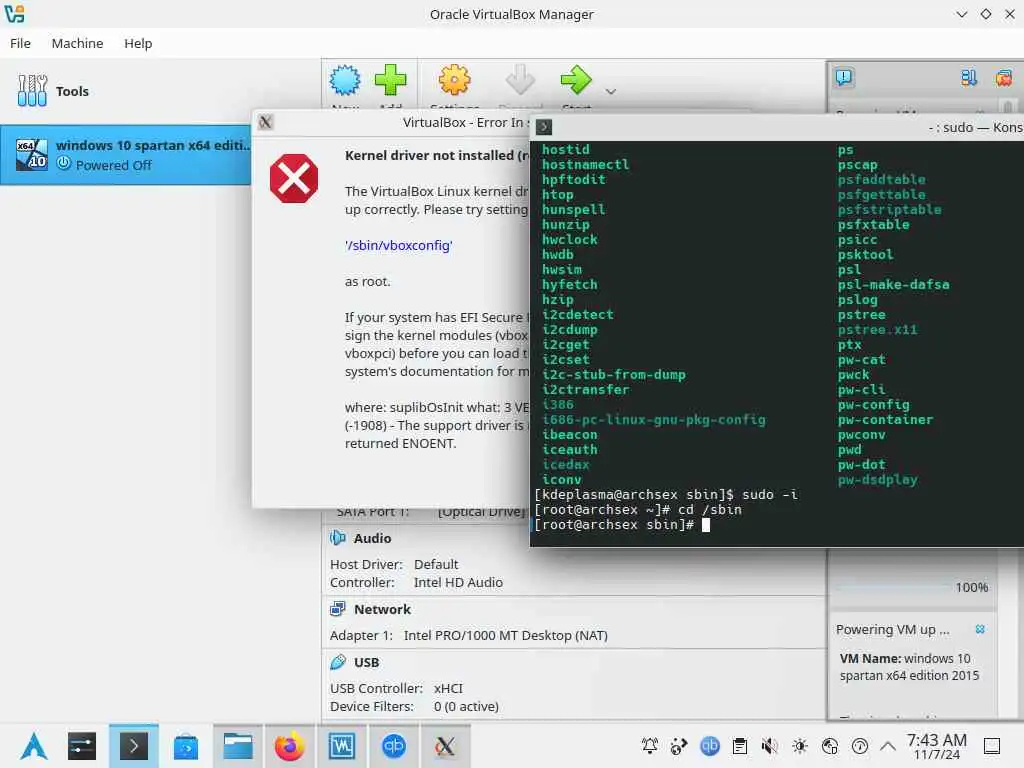Click the X error window taskbar entry
The width and height of the screenshot is (1024, 768).
[445, 746]
